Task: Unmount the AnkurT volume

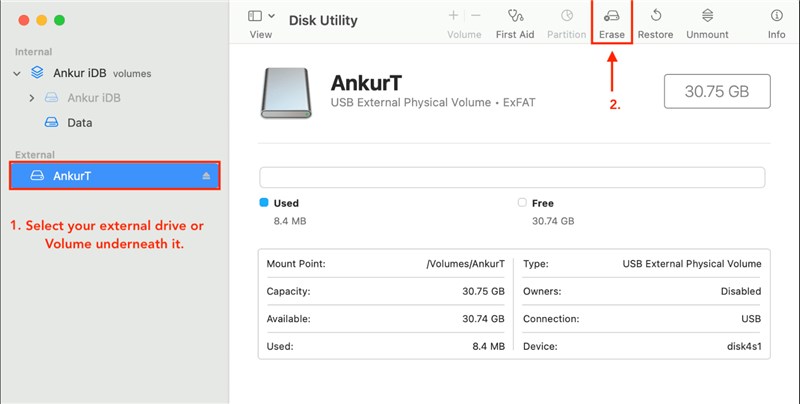Action: 707,17
